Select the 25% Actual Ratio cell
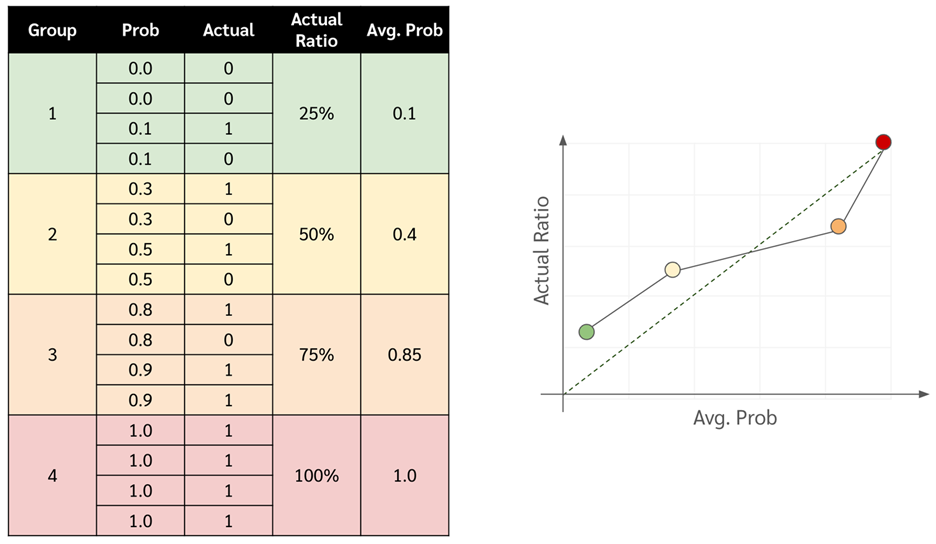Screen dimensions: 936x544 coord(317,114)
